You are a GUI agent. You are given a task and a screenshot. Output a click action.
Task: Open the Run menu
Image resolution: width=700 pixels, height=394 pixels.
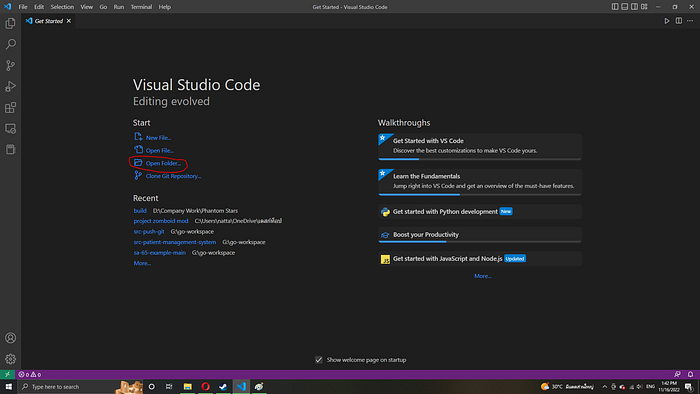tap(119, 7)
